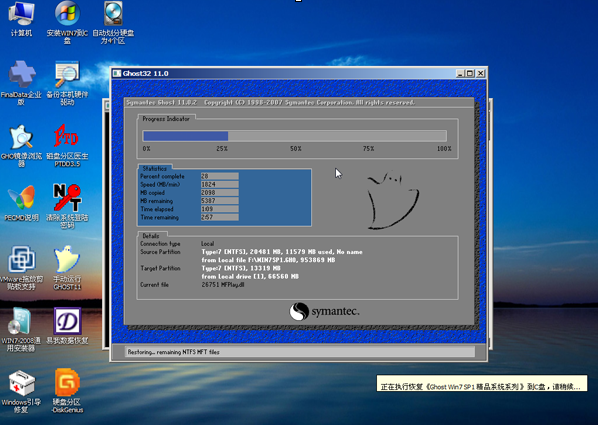Click the 100% mark under progress bar
598x425 pixels.
tap(444, 149)
